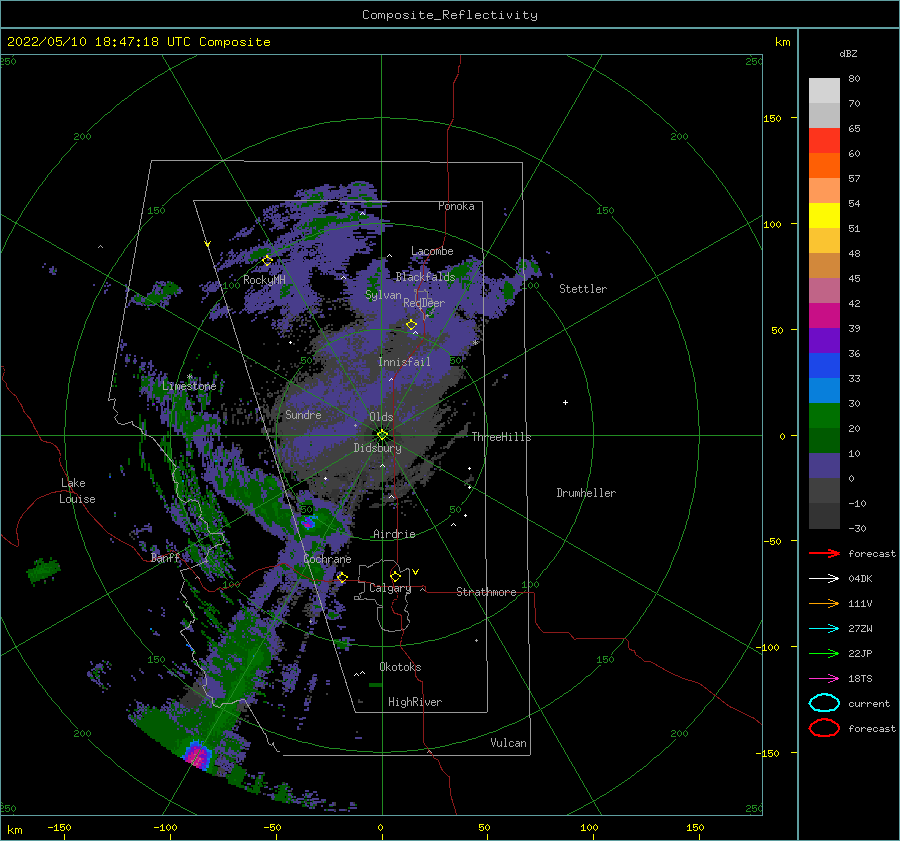Screen dimensions: 900x841
Task: Click the Blackfalds label
Action: [425, 277]
